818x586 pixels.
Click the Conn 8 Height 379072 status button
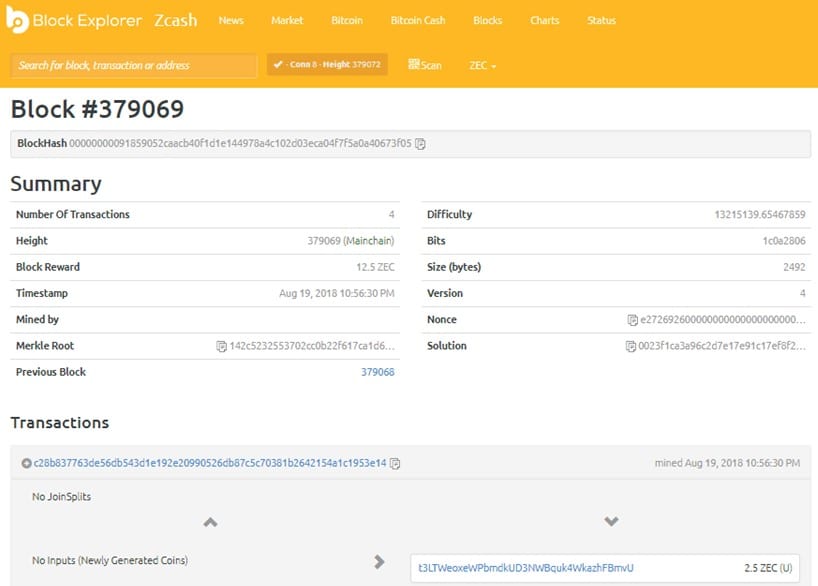(x=327, y=64)
